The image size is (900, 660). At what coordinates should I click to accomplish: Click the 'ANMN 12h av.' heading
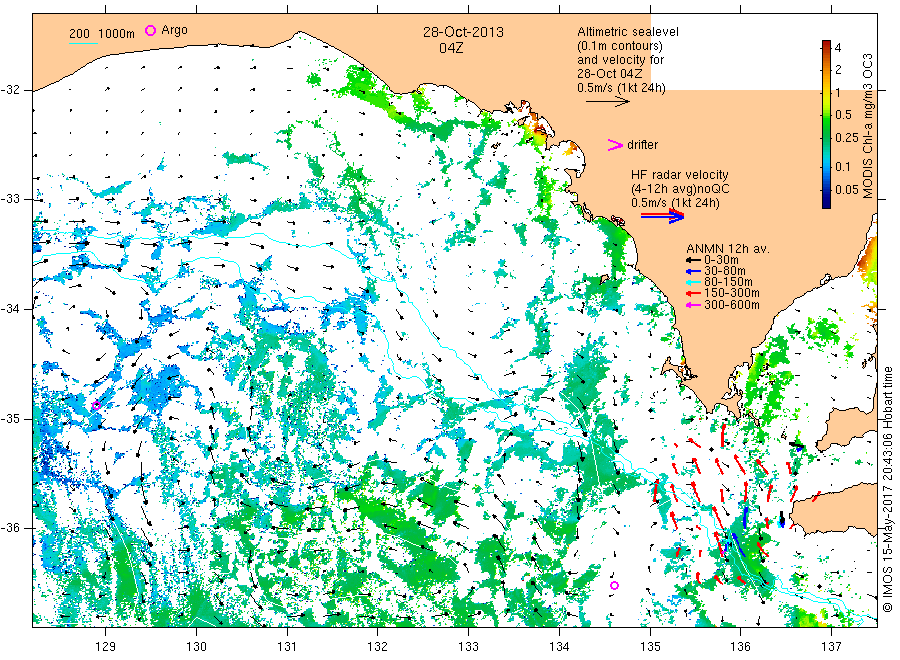tap(728, 249)
